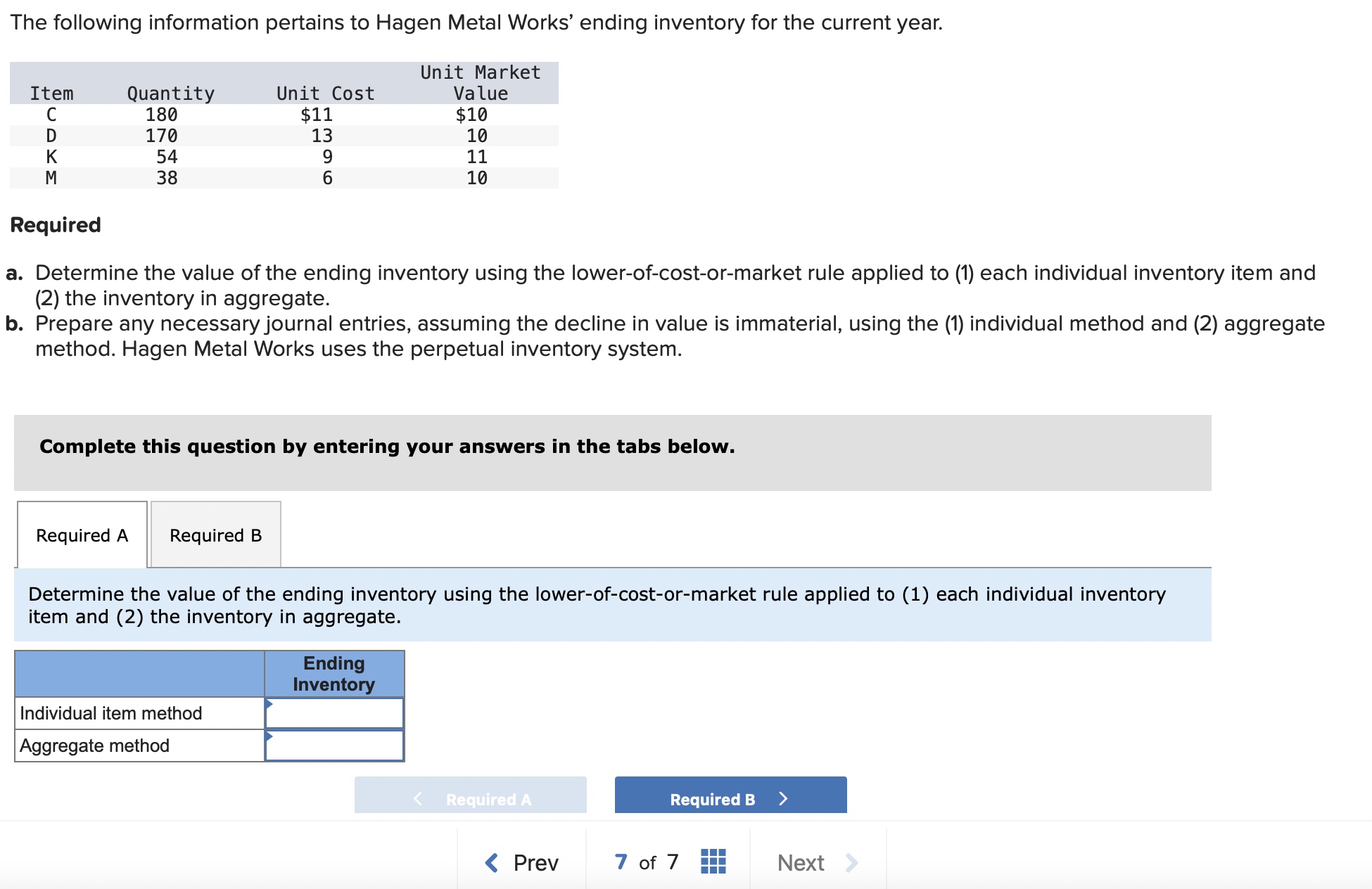Select the Ending Inventory column header
The width and height of the screenshot is (1372, 889).
tap(334, 674)
